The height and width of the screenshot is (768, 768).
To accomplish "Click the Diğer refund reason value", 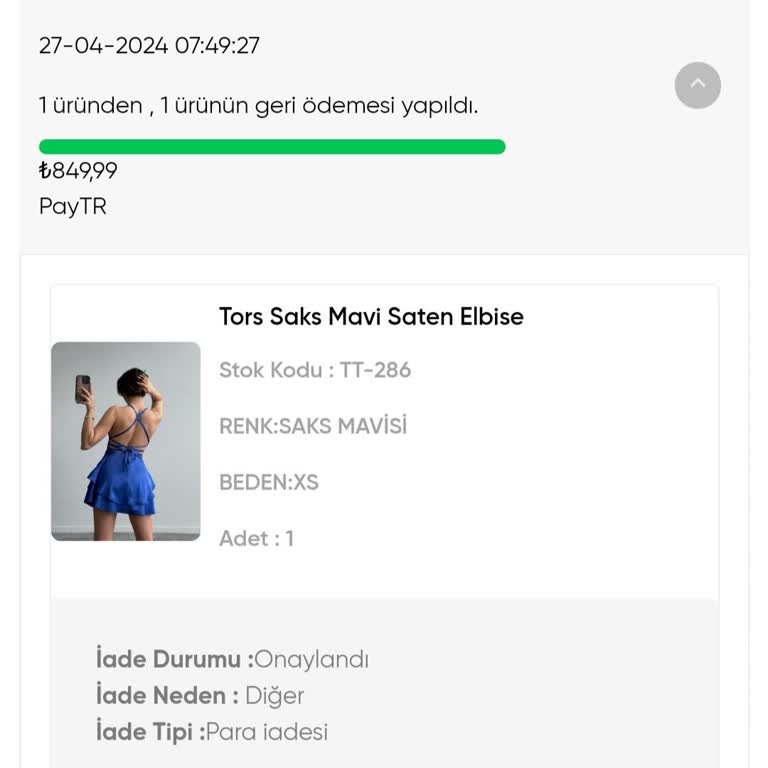I will tap(275, 696).
